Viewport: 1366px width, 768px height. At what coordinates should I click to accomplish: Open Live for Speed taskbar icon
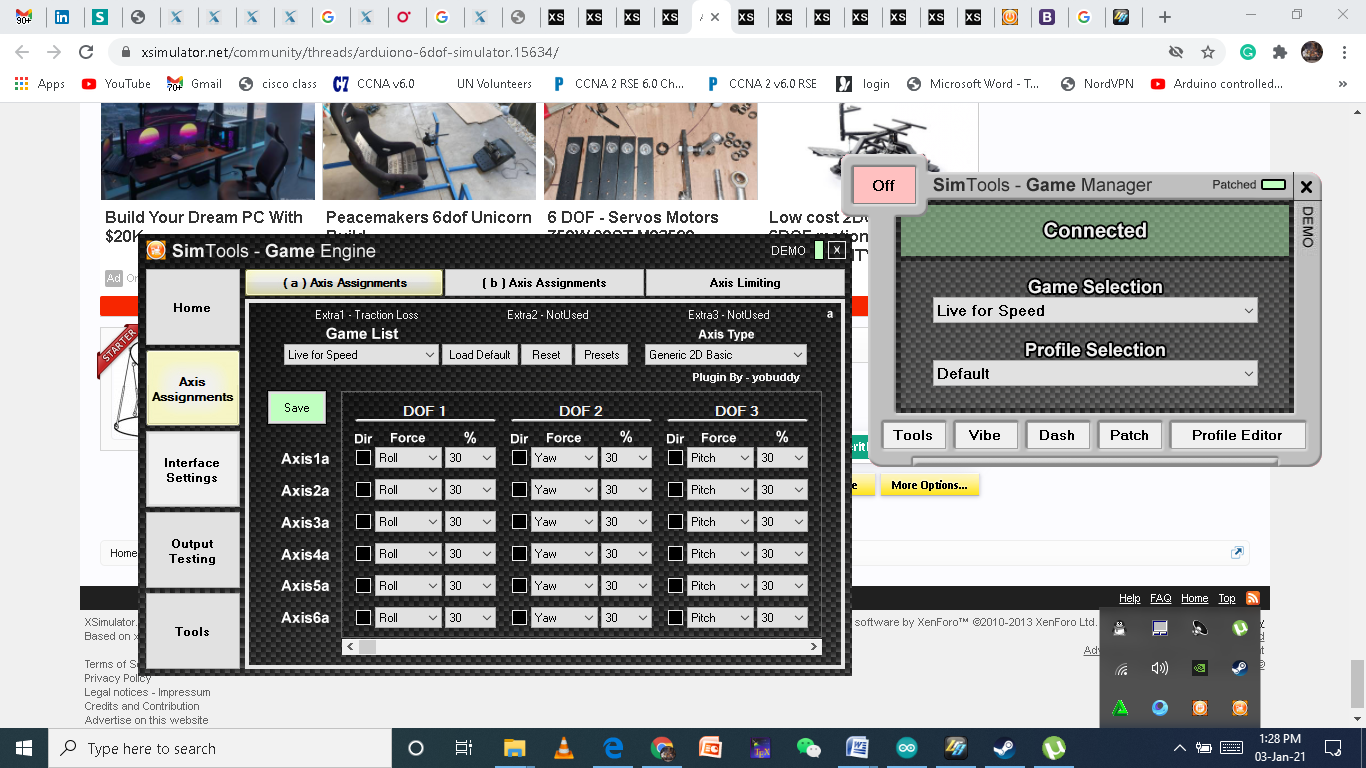click(955, 748)
